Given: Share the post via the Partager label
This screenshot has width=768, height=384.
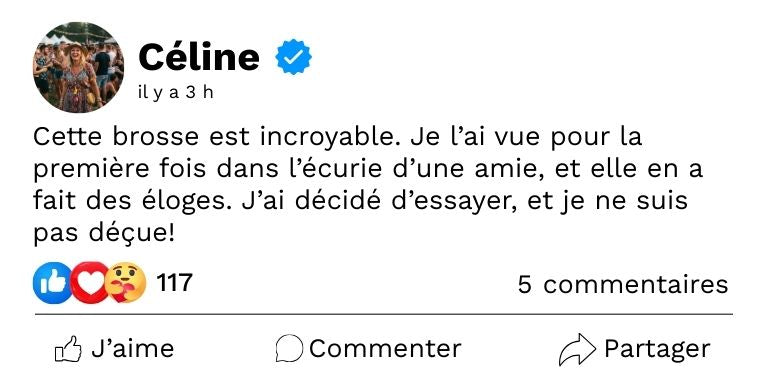Looking at the screenshot, I should tap(657, 349).
